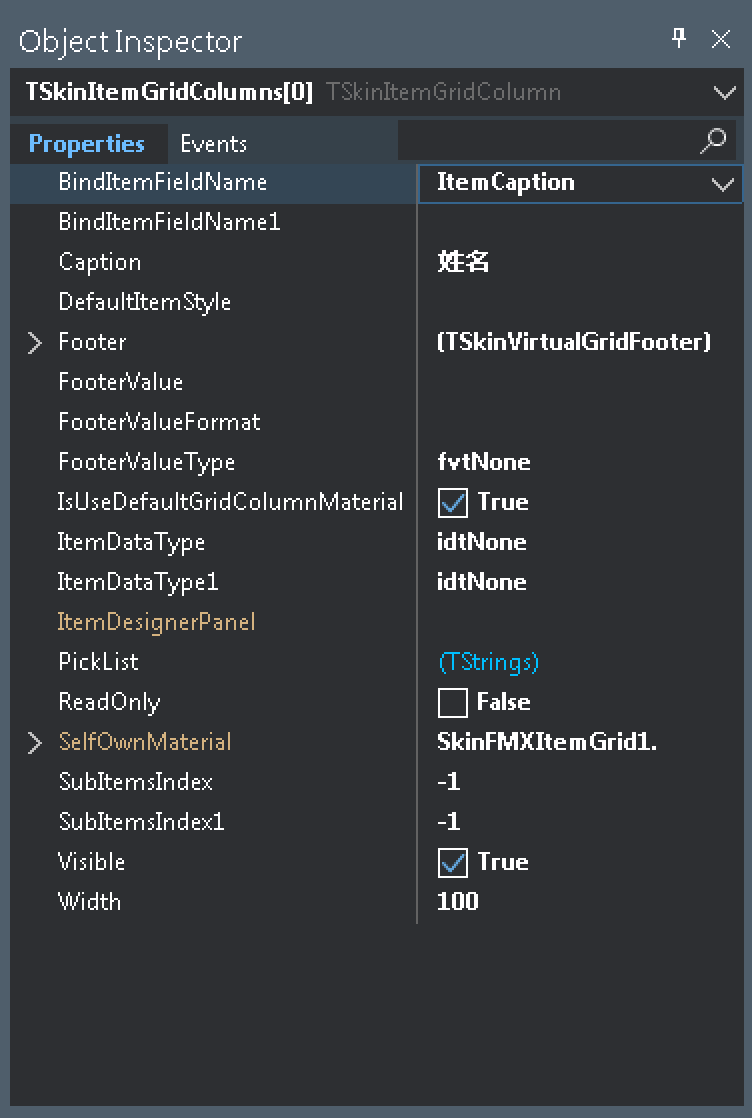This screenshot has width=752, height=1118.
Task: Open the BindItemFieldName value dropdown
Action: pos(722,184)
